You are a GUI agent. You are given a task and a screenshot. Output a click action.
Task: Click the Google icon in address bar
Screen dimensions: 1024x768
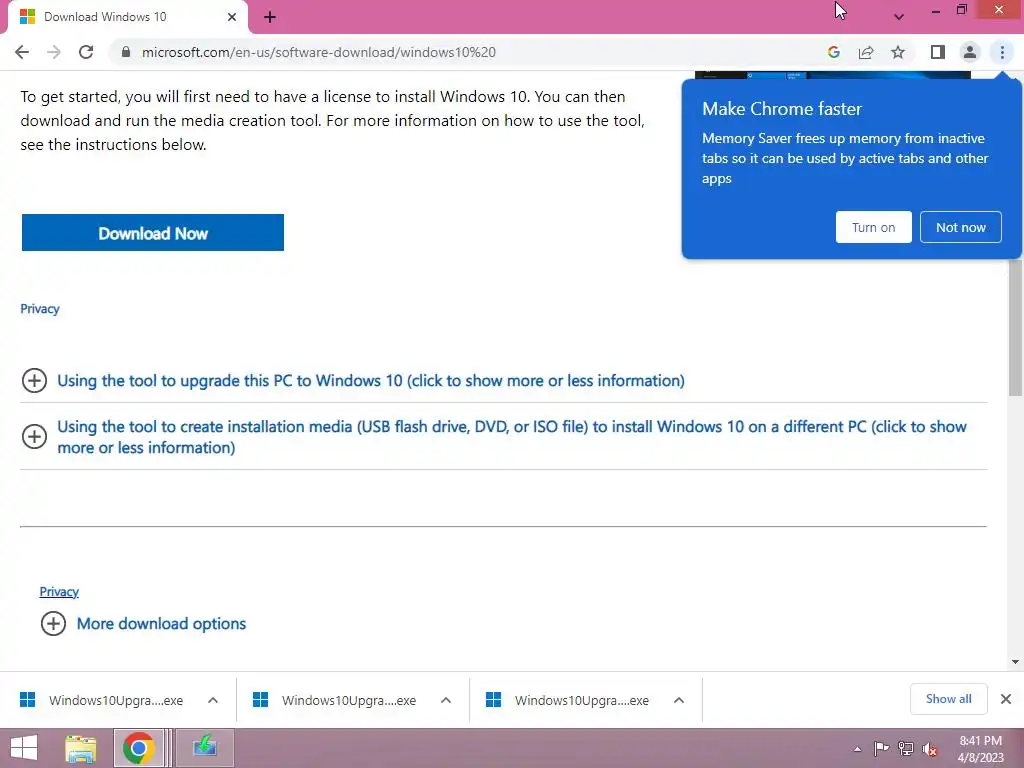coord(833,52)
